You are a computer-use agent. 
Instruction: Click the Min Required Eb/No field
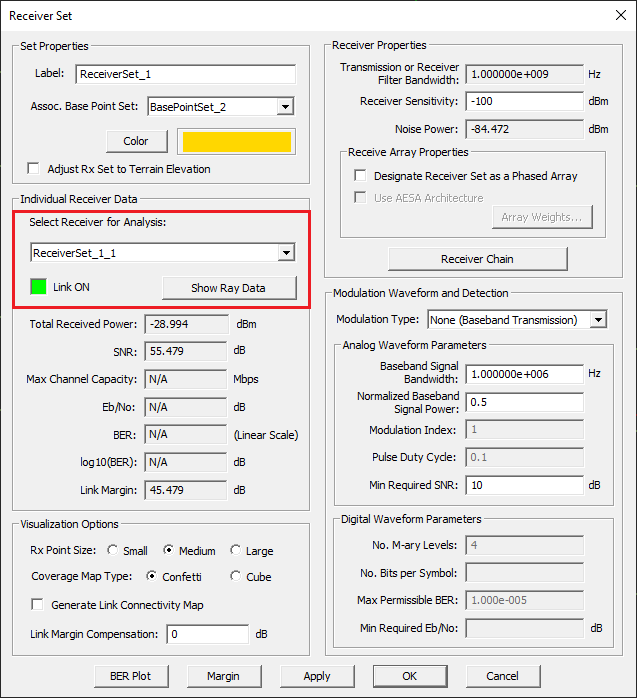pos(524,628)
